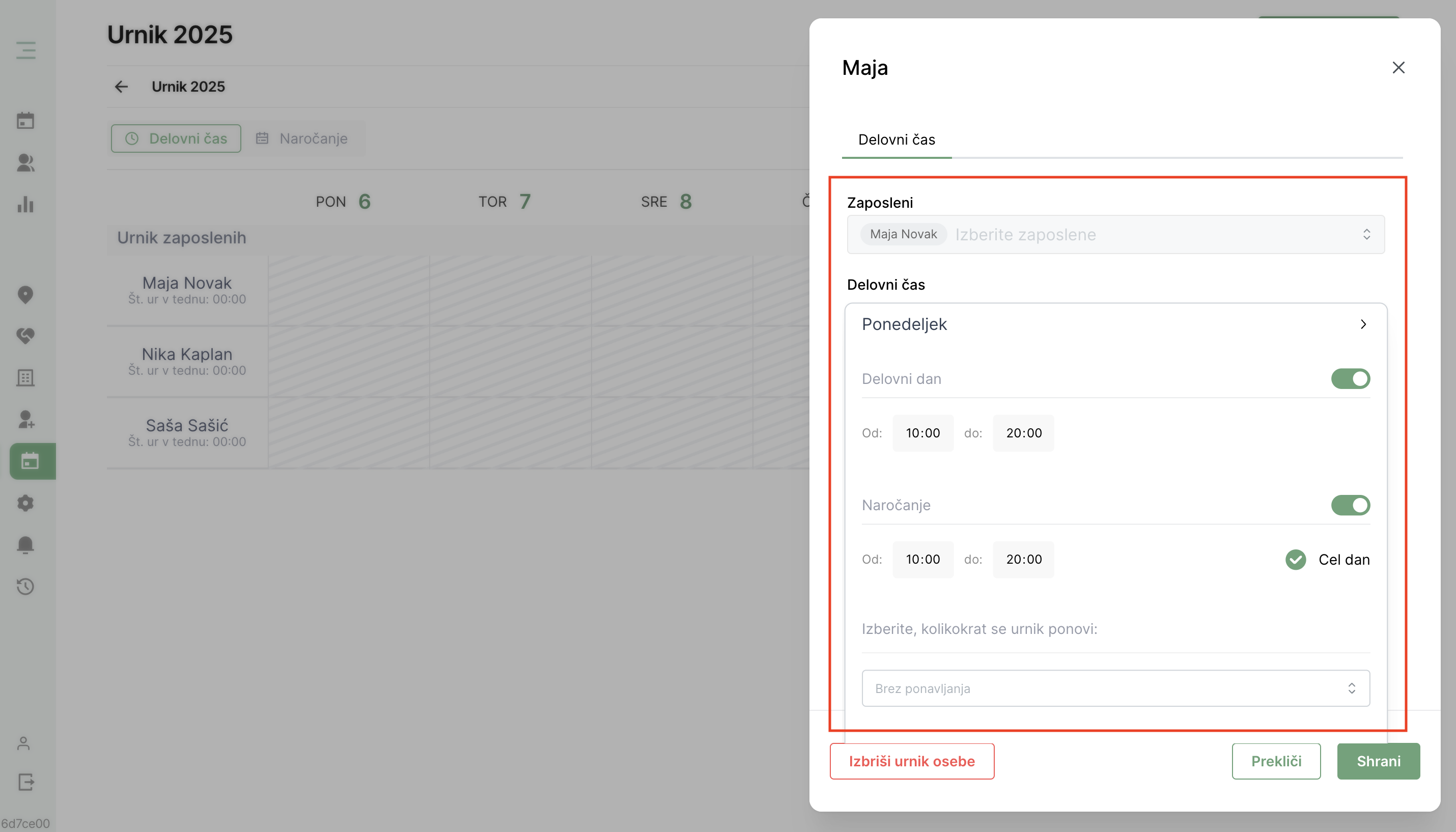Click the Prekliči button
This screenshot has width=1456, height=832.
[x=1276, y=761]
